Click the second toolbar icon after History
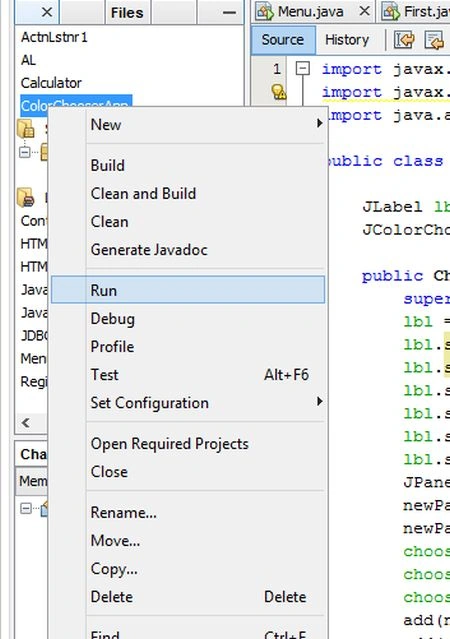The image size is (450, 639). pyautogui.click(x=434, y=40)
